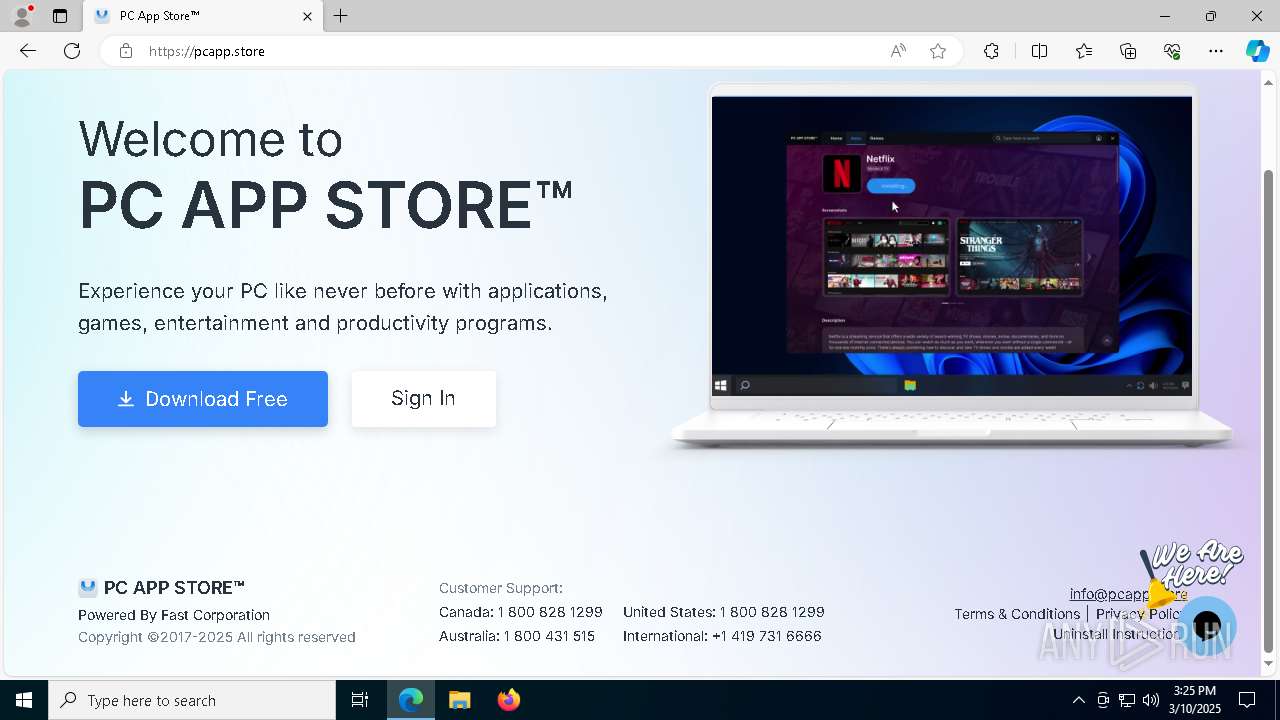Open the browser profile avatar icon
Screen dimensions: 1280x720
coord(22,16)
